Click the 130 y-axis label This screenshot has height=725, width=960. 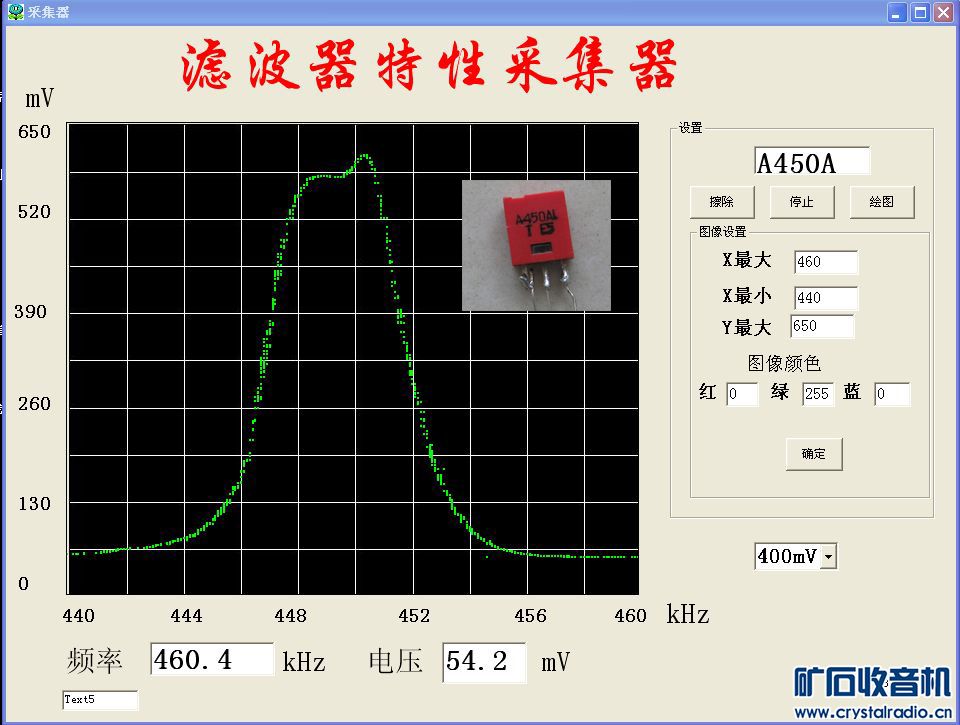coord(34,504)
